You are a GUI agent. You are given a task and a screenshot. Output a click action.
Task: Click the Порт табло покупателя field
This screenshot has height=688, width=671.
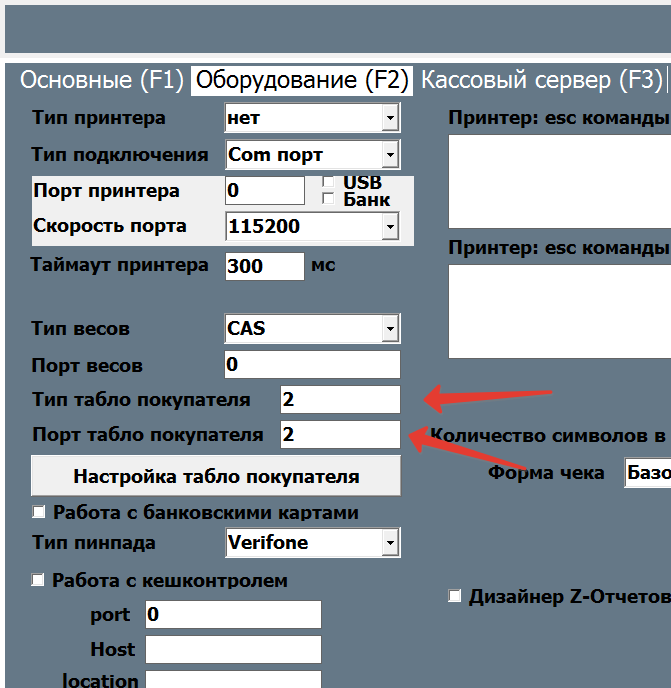[x=339, y=435]
